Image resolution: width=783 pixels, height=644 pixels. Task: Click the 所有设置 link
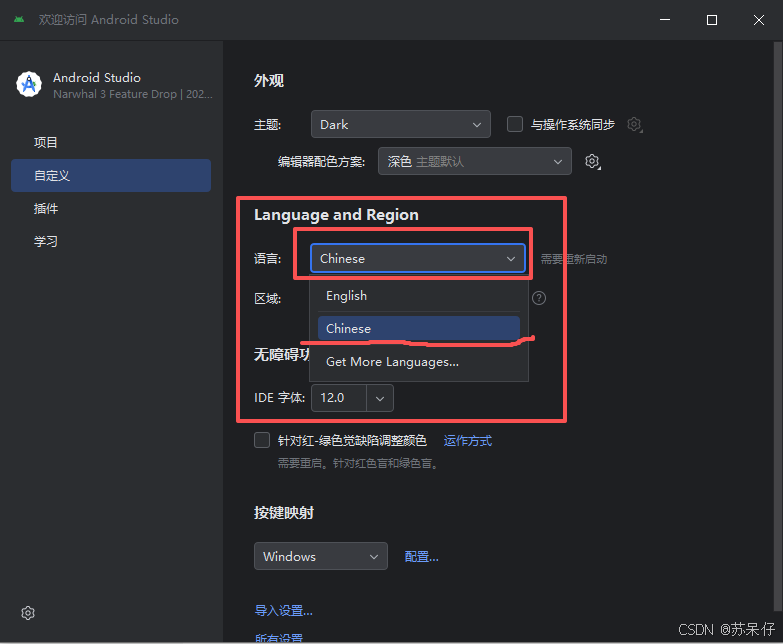(x=279, y=638)
